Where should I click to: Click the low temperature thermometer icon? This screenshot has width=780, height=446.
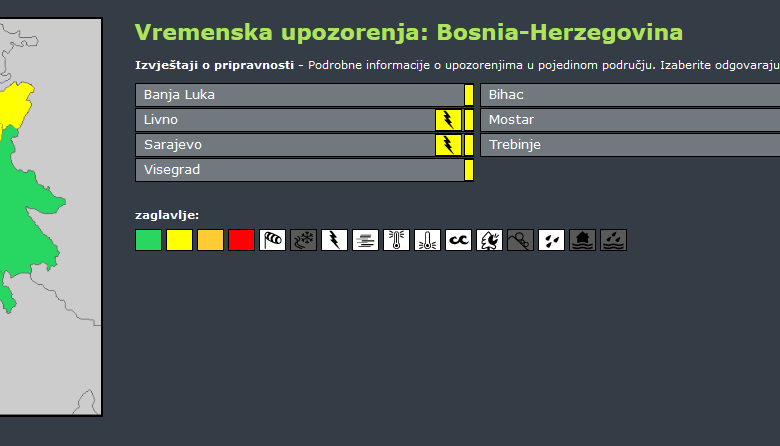click(427, 240)
